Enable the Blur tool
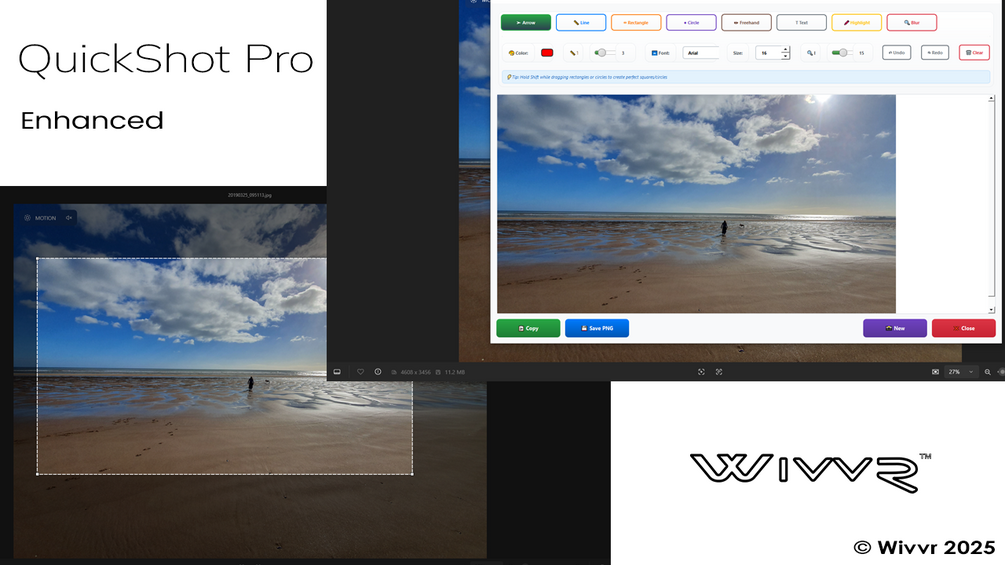1005x565 pixels. tap(911, 22)
